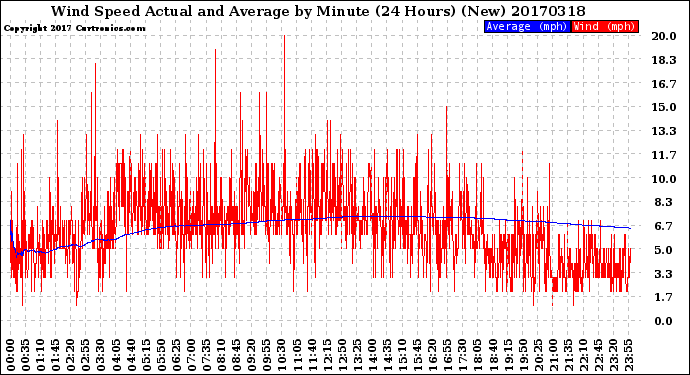Click the 09:55 time label
The width and height of the screenshot is (690, 375).
(267, 355)
